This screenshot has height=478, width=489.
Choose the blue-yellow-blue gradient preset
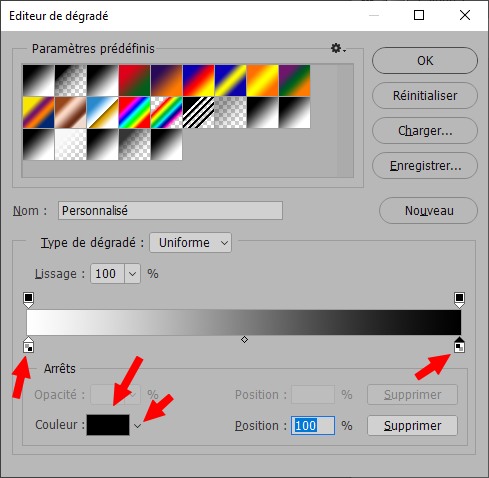[231, 81]
